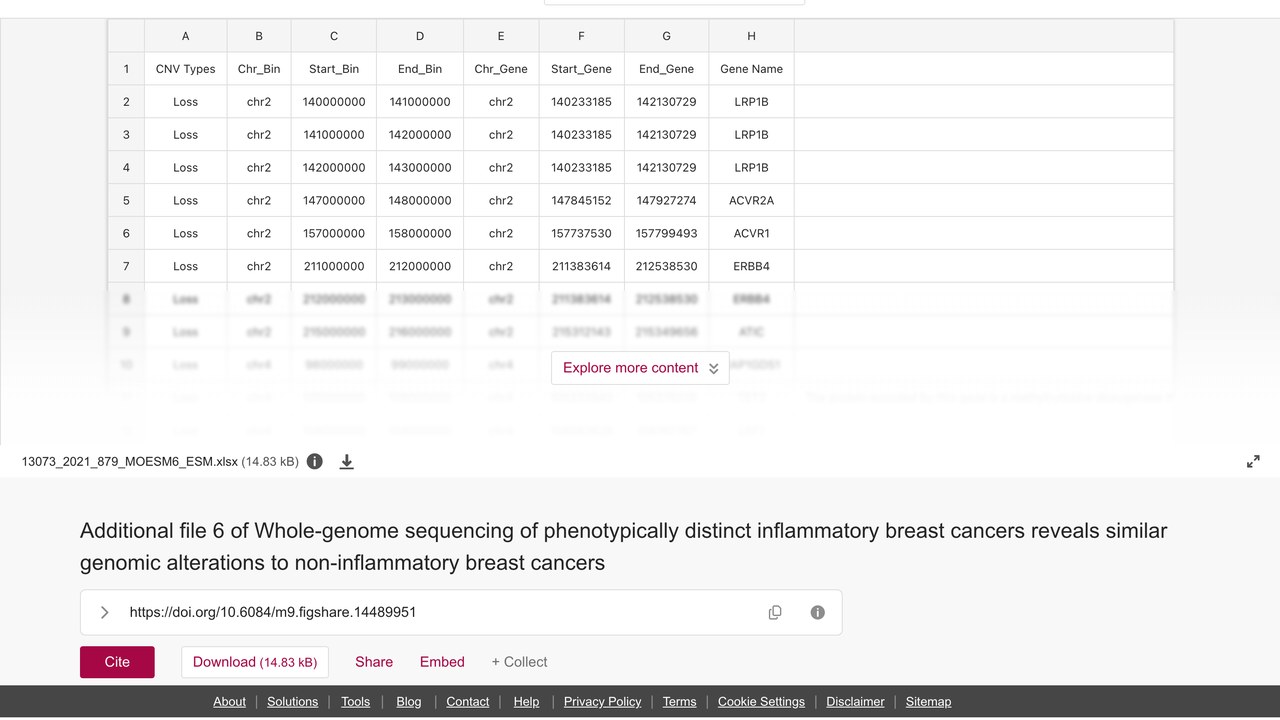Viewport: 1280px width, 720px height.
Task: Click the cell containing 157799493
Action: pos(667,233)
